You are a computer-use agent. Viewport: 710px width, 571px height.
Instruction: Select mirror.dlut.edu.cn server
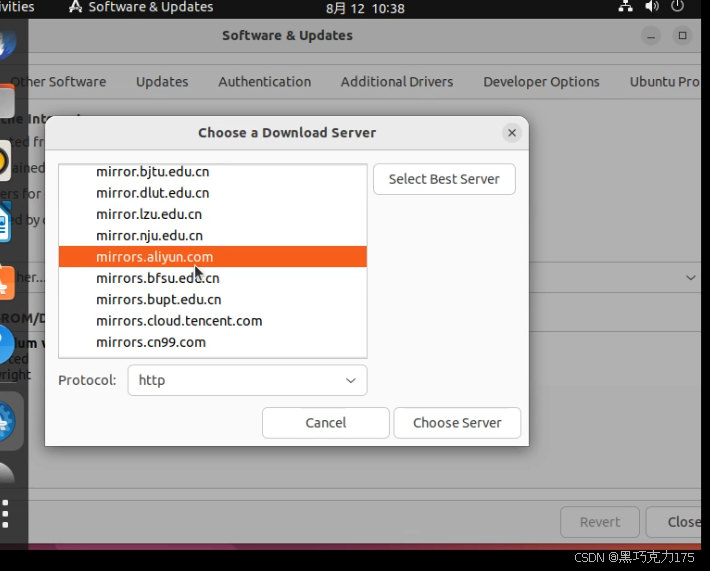pyautogui.click(x=212, y=193)
